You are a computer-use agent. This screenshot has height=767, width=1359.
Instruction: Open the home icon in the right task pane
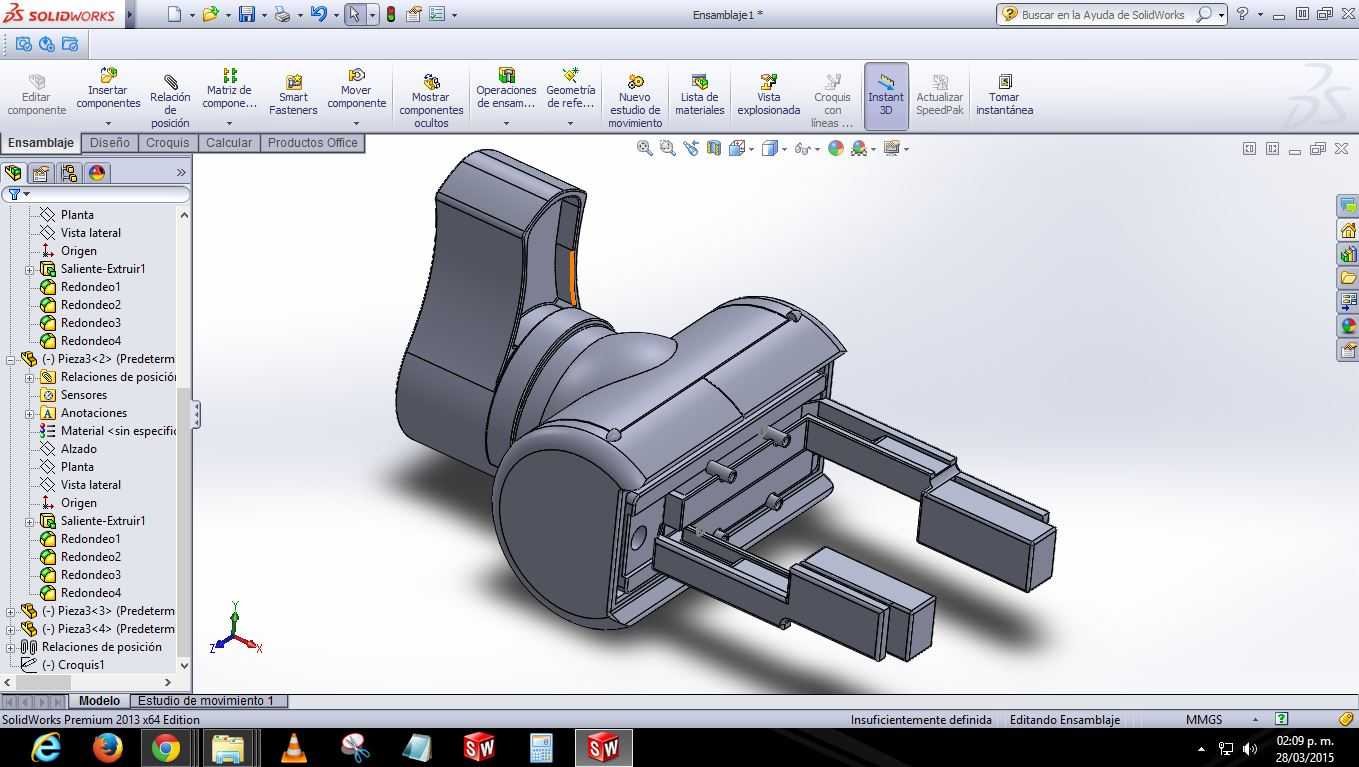coord(1348,230)
